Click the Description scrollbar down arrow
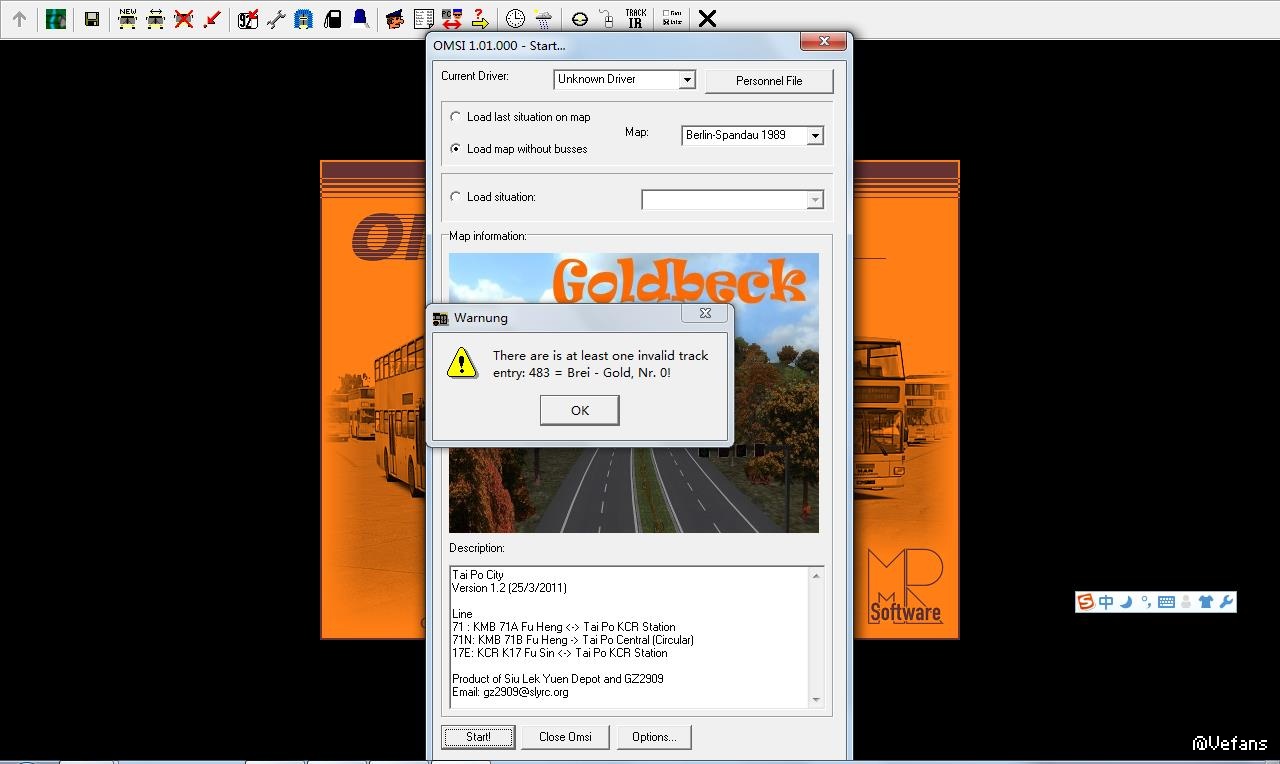Viewport: 1280px width, 764px height. tap(816, 700)
